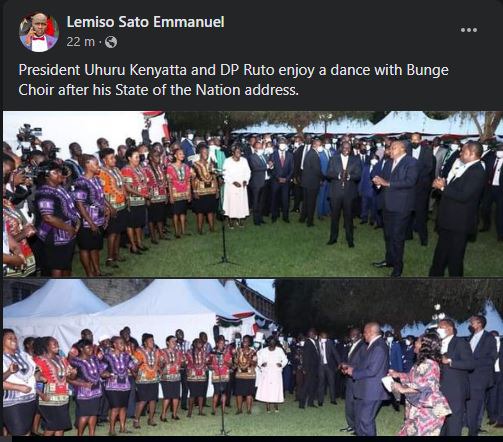Screen dimensions: 503x442
Task: Open Lemiso Sato Emmanuel's profile picture
Action: coord(39,32)
